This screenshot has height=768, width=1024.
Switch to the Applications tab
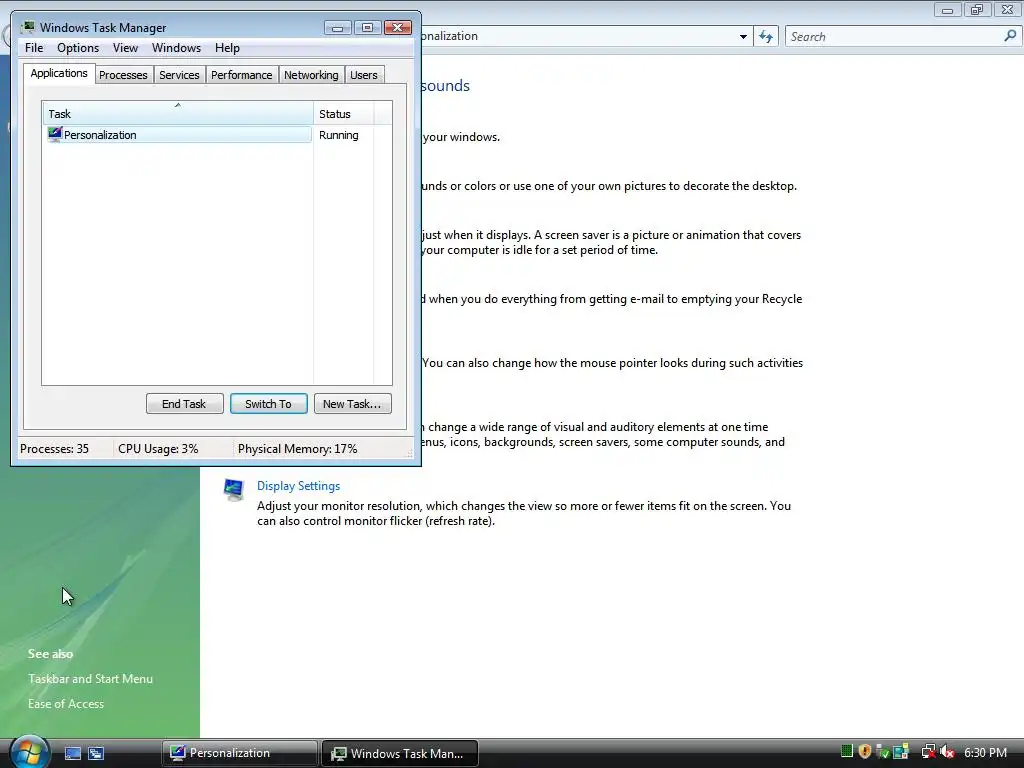pos(59,73)
